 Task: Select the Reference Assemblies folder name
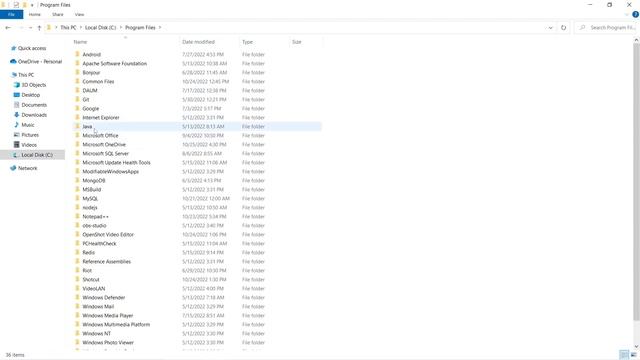point(107,262)
